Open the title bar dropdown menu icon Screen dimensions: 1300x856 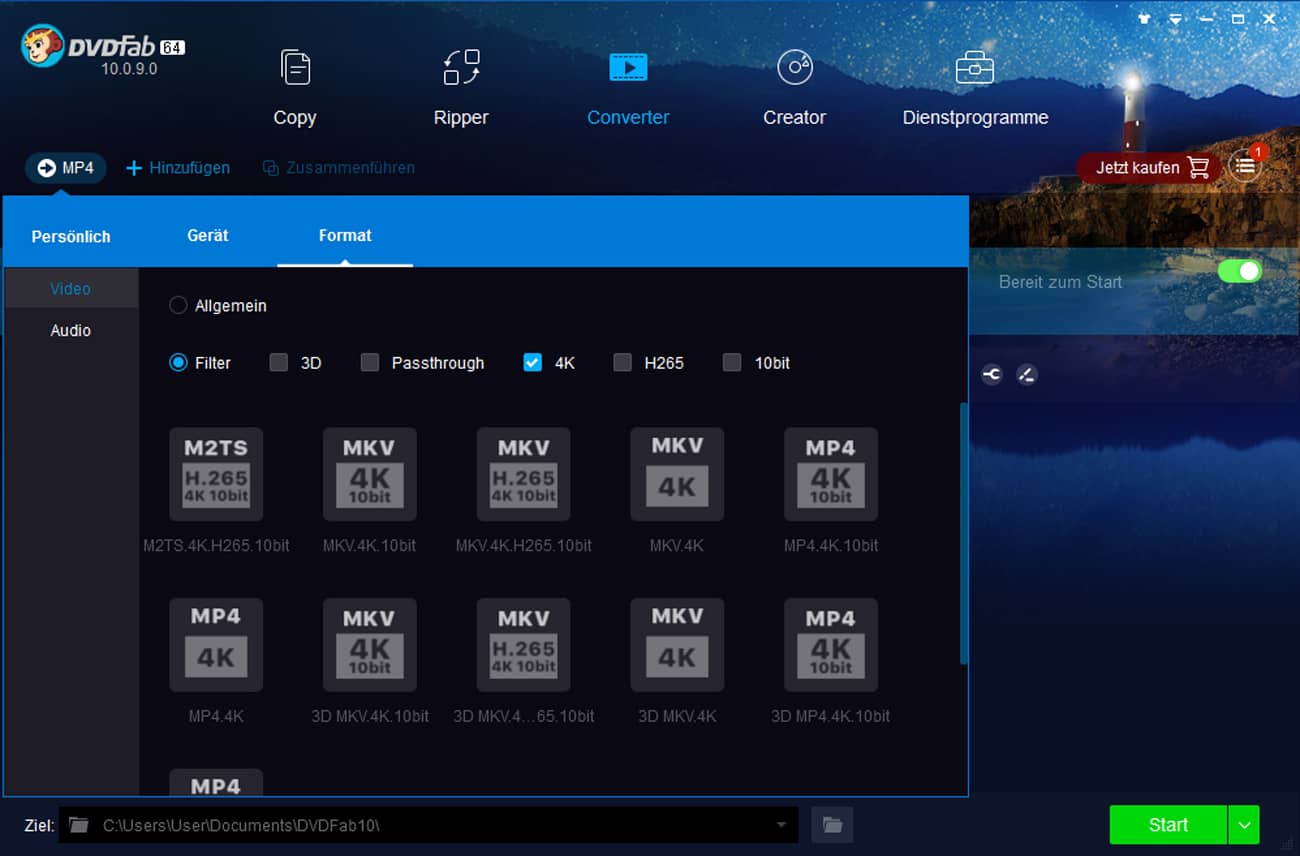coord(1176,19)
